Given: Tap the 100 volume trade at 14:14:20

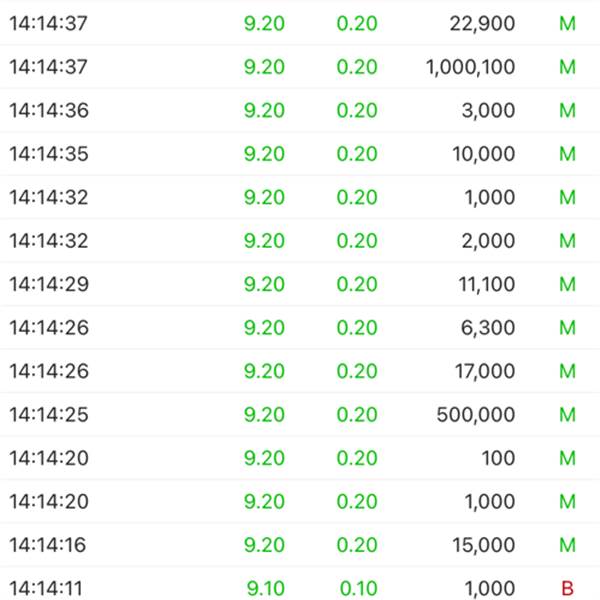Looking at the screenshot, I should [x=300, y=458].
